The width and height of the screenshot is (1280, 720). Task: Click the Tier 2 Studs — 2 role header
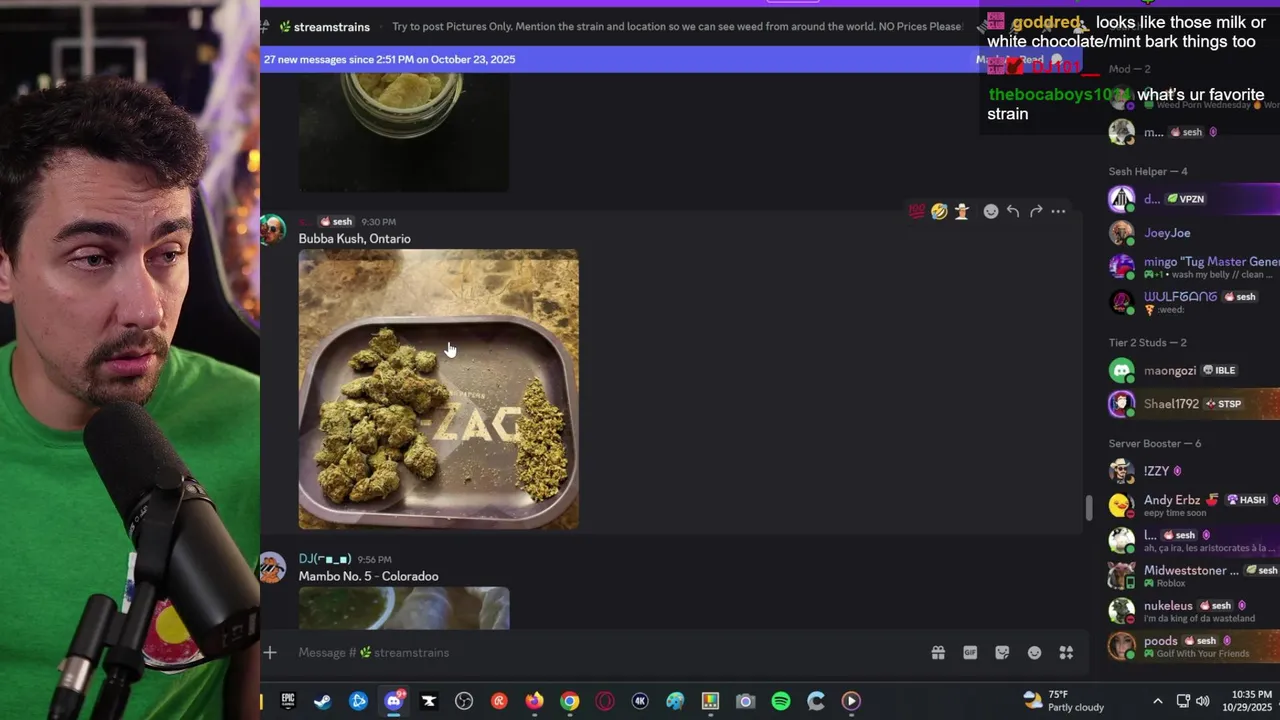click(1147, 342)
